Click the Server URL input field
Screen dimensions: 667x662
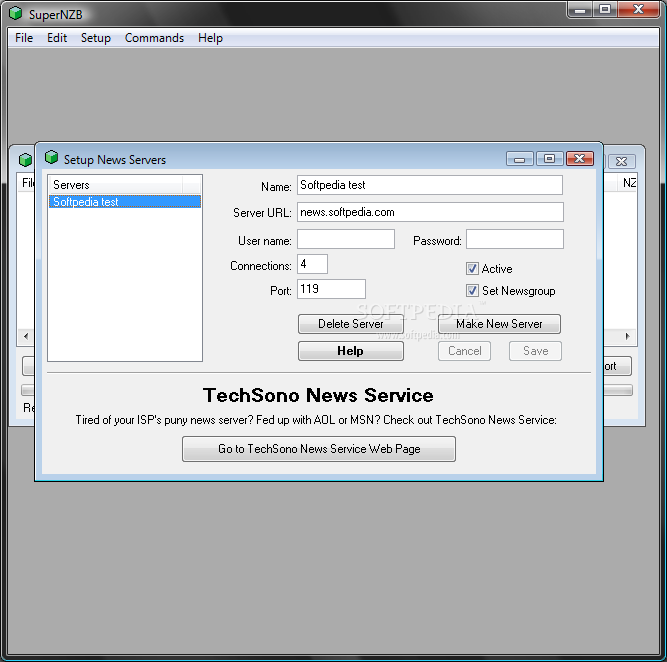pyautogui.click(x=430, y=212)
